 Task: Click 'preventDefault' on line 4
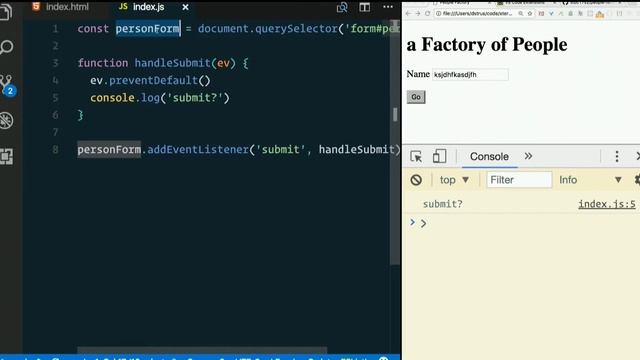(x=153, y=80)
